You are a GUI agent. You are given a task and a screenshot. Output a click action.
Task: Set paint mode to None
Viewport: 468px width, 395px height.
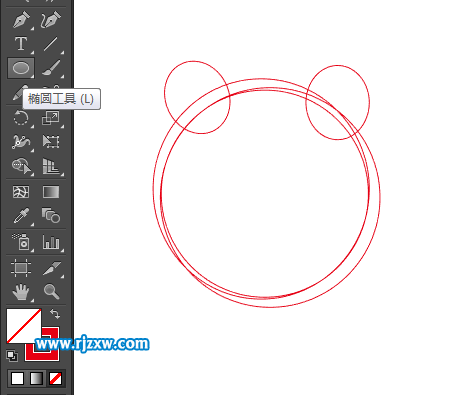tap(55, 378)
